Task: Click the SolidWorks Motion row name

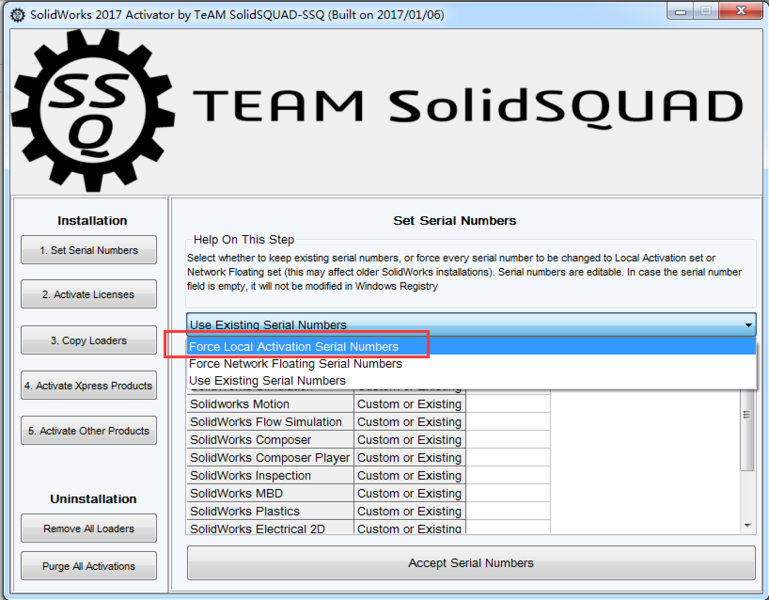Action: pos(270,404)
